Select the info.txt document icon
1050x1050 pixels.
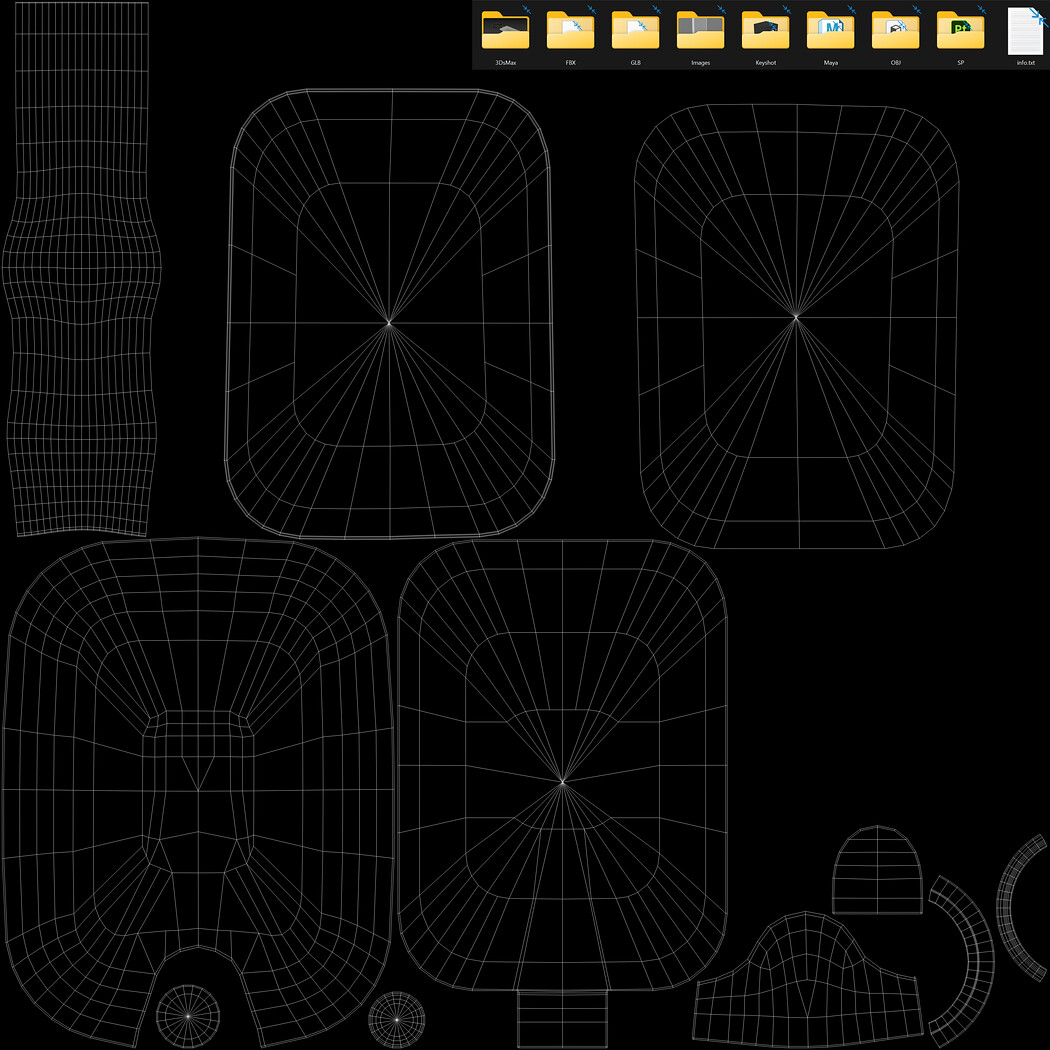tap(1025, 31)
